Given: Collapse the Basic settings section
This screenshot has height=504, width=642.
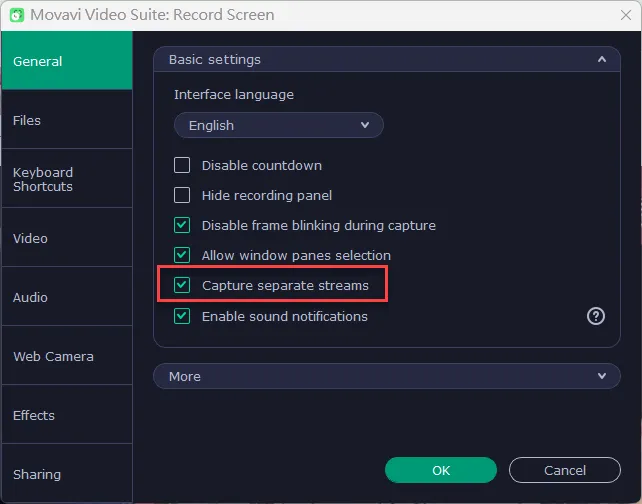Looking at the screenshot, I should pos(387,59).
